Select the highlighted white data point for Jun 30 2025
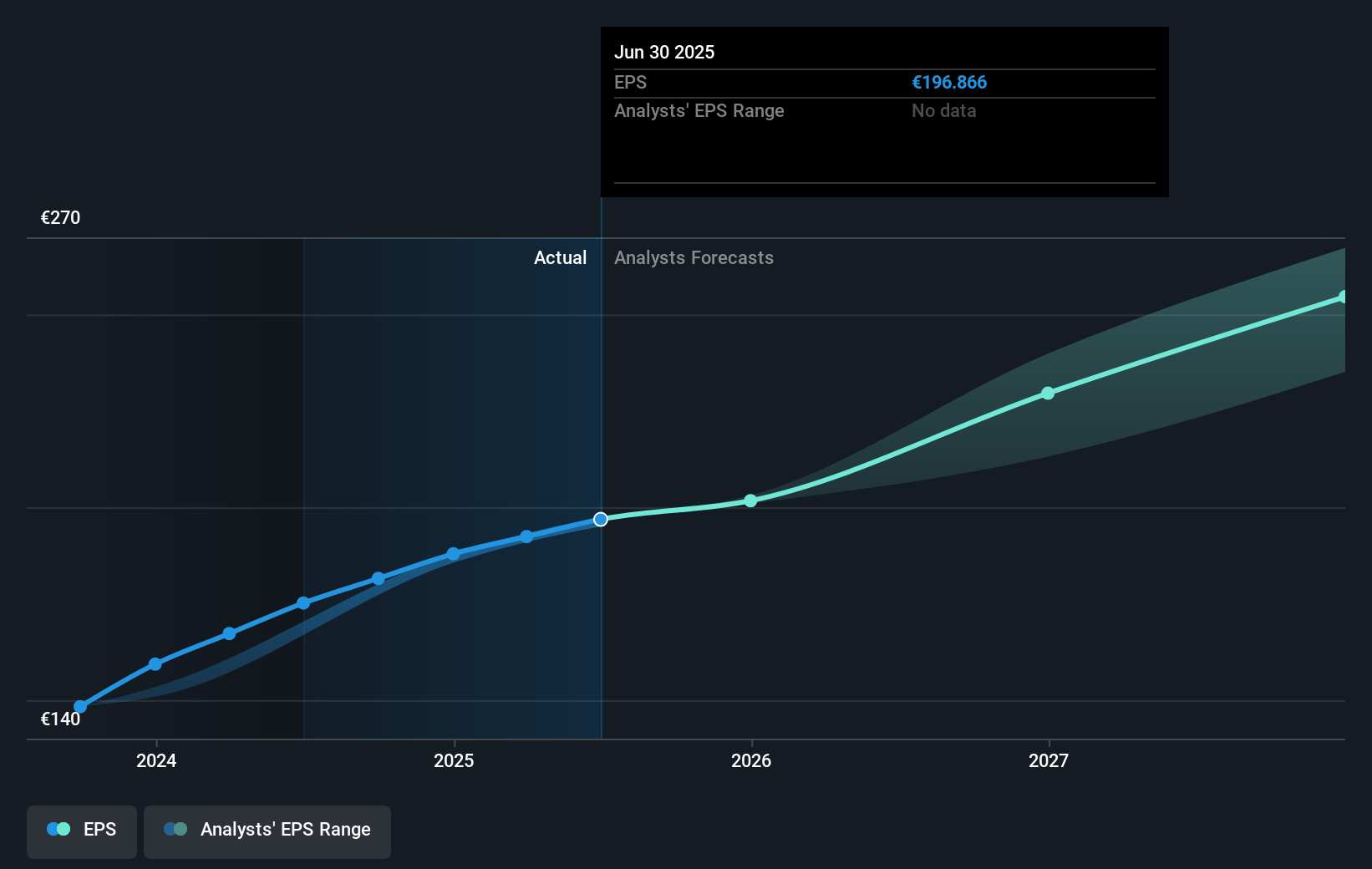The image size is (1372, 869). [600, 519]
